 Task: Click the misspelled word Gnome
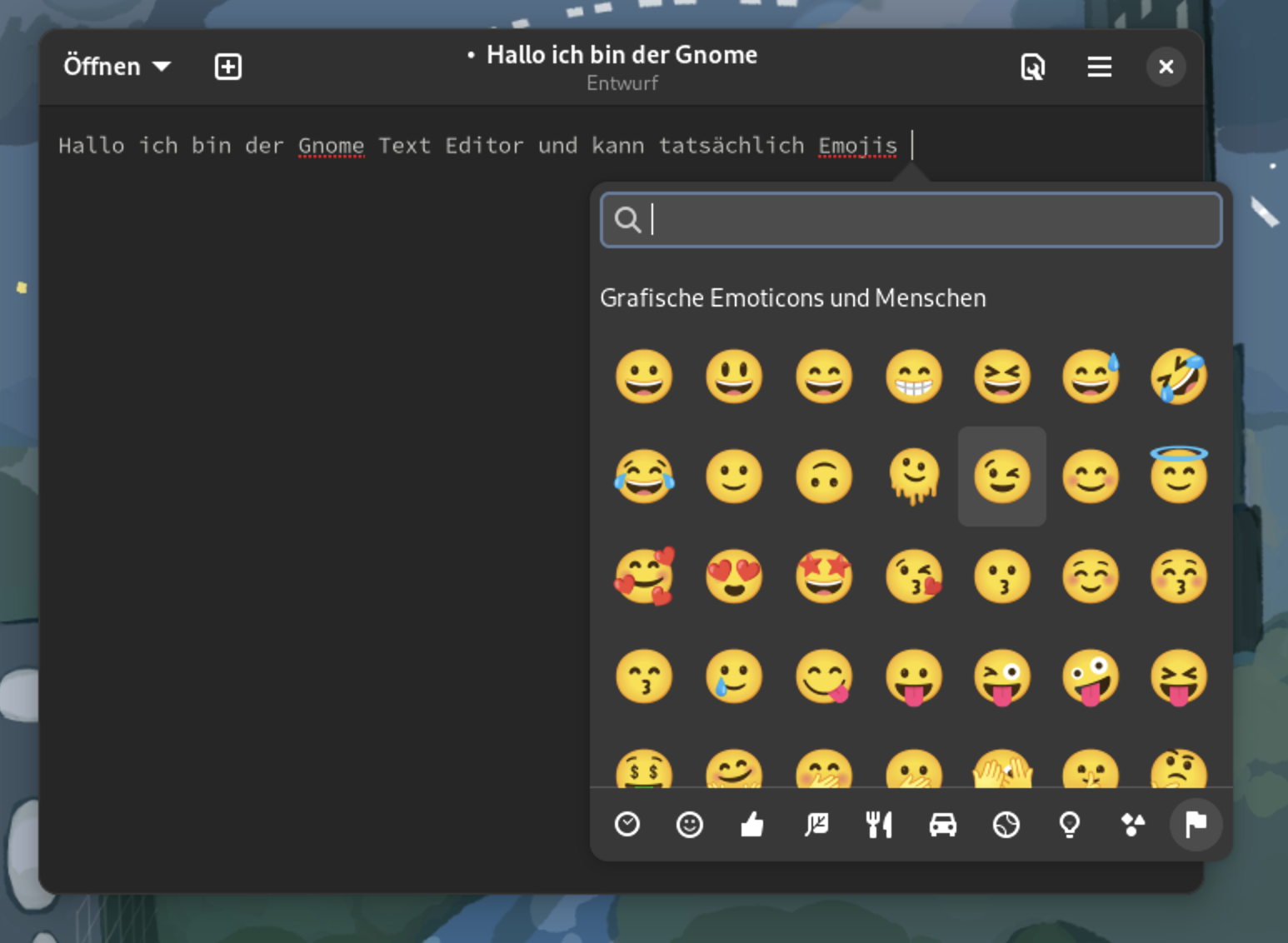point(331,146)
